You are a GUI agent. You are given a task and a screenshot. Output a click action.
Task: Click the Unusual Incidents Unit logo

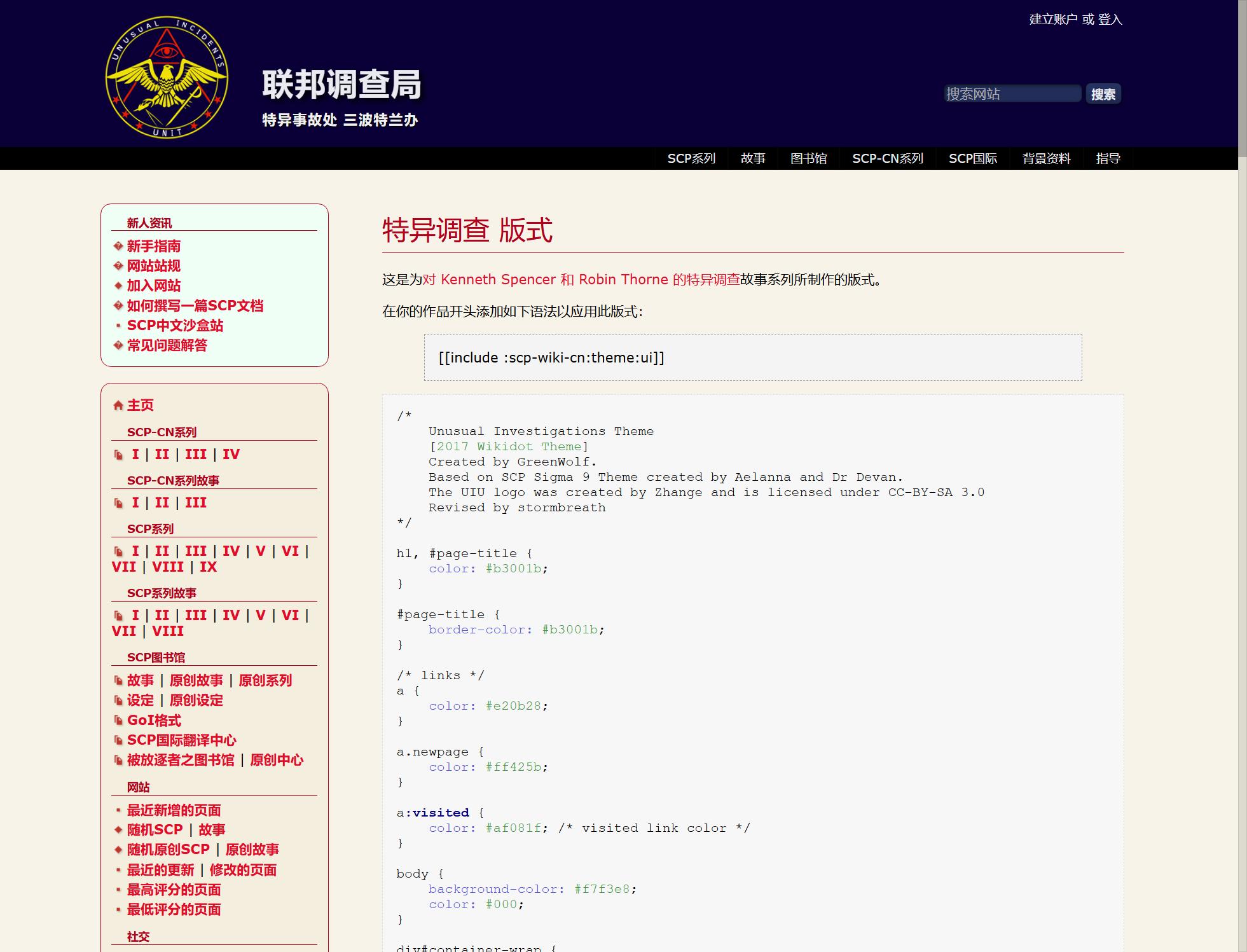click(167, 78)
